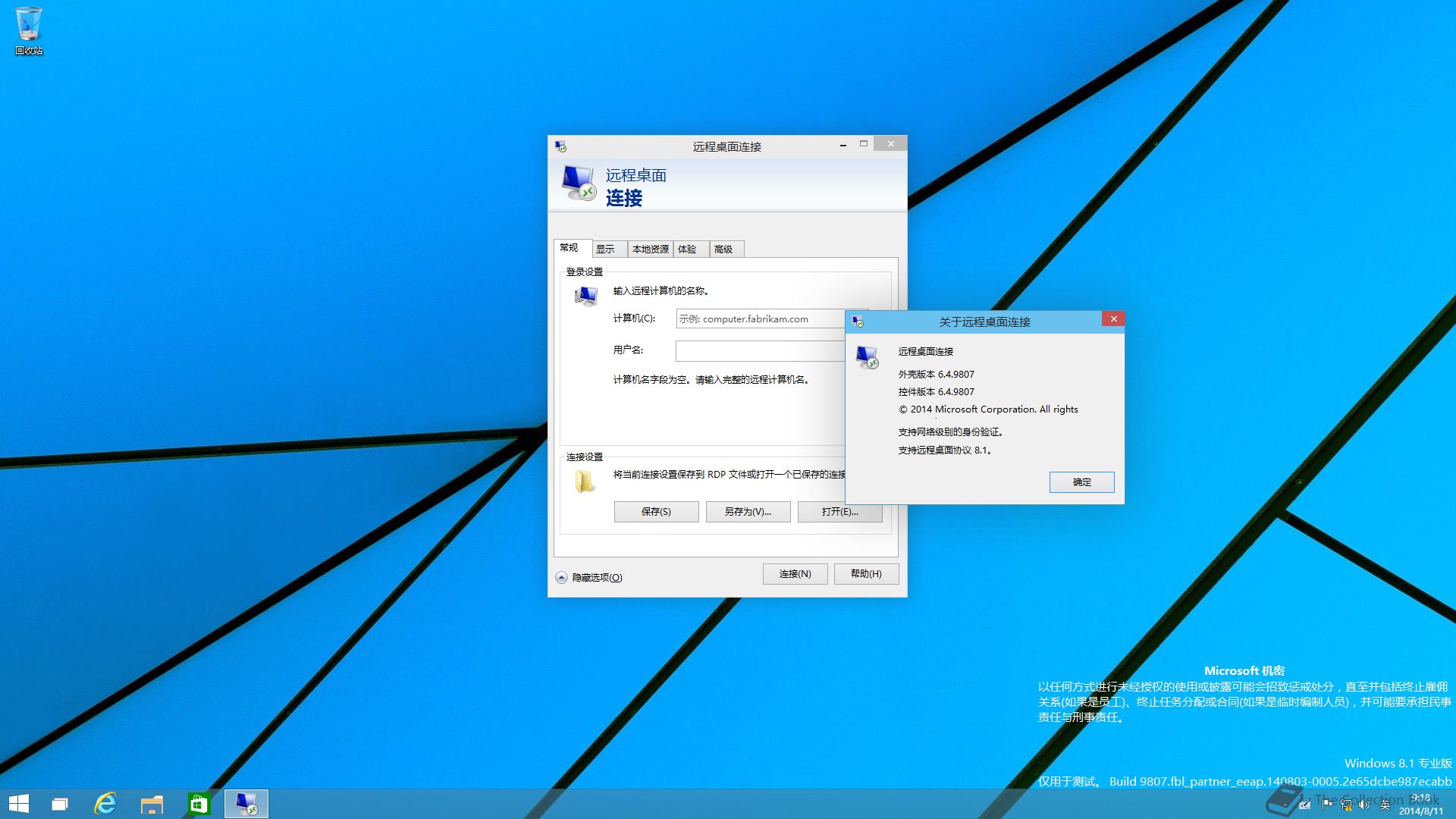Click the computer icon in 登录设置

[585, 297]
